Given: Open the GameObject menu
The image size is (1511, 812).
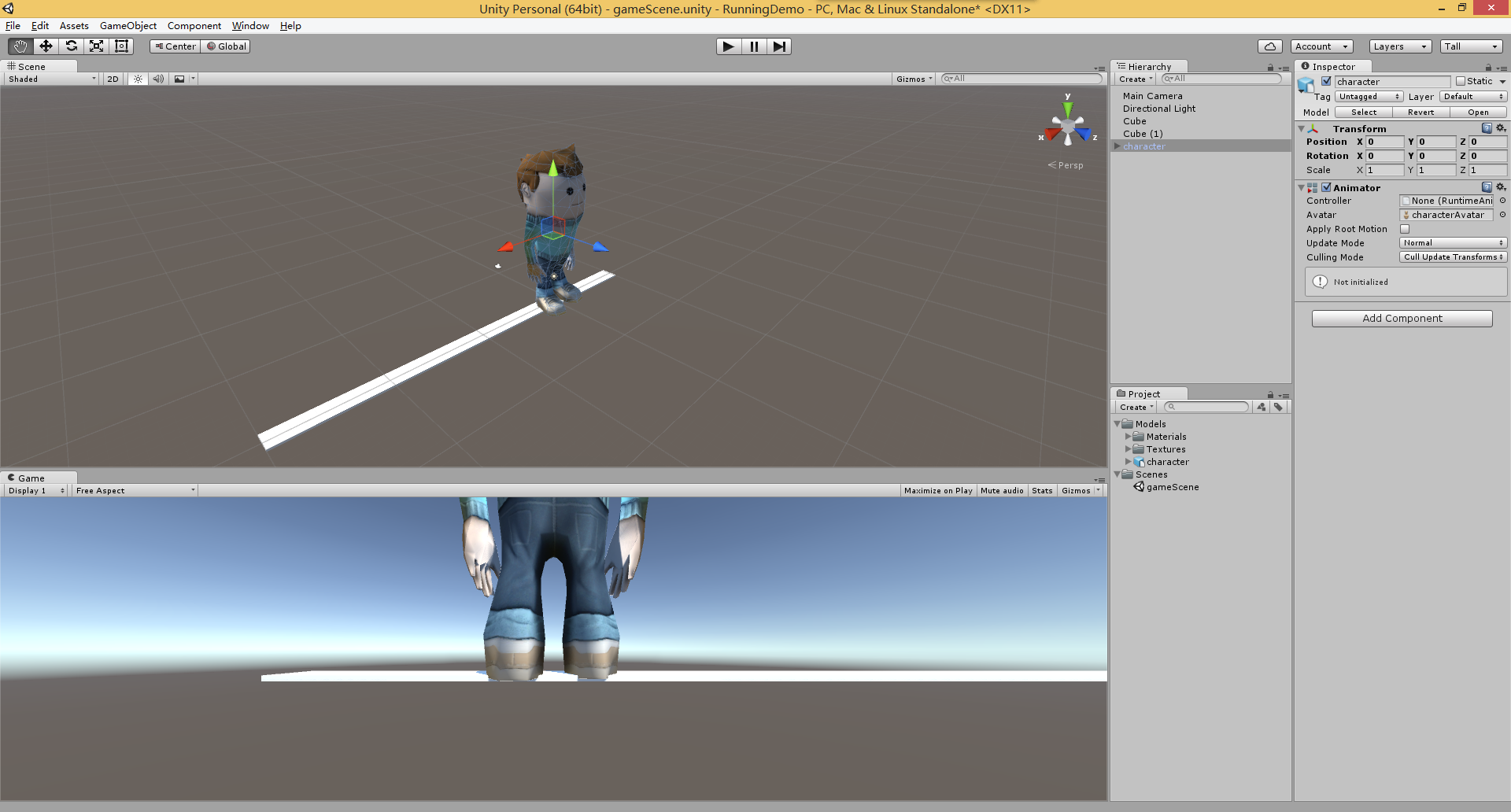Looking at the screenshot, I should (x=128, y=26).
